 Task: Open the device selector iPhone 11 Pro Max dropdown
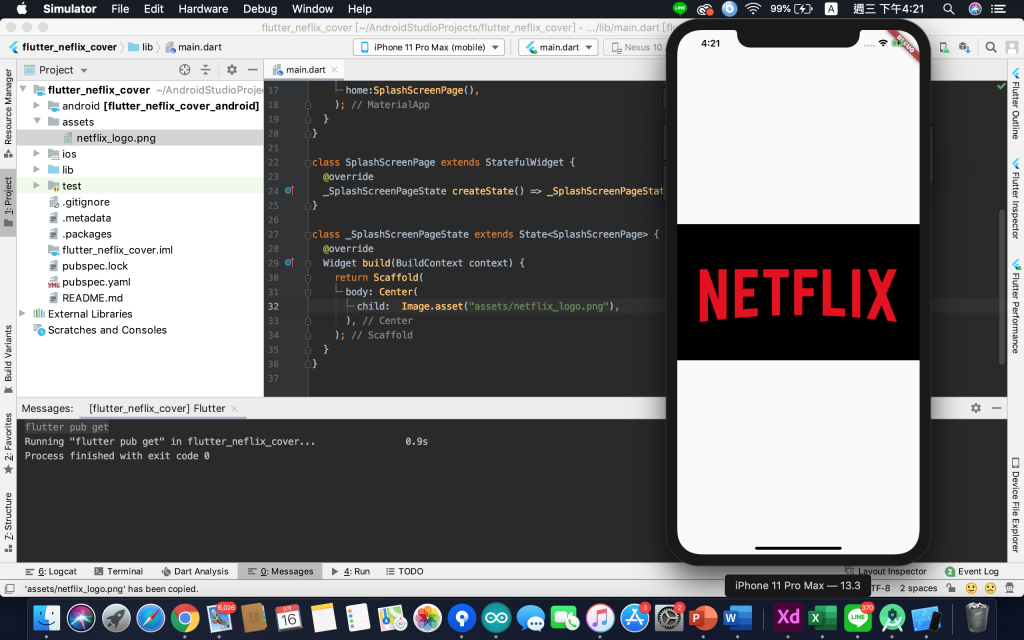pos(430,47)
